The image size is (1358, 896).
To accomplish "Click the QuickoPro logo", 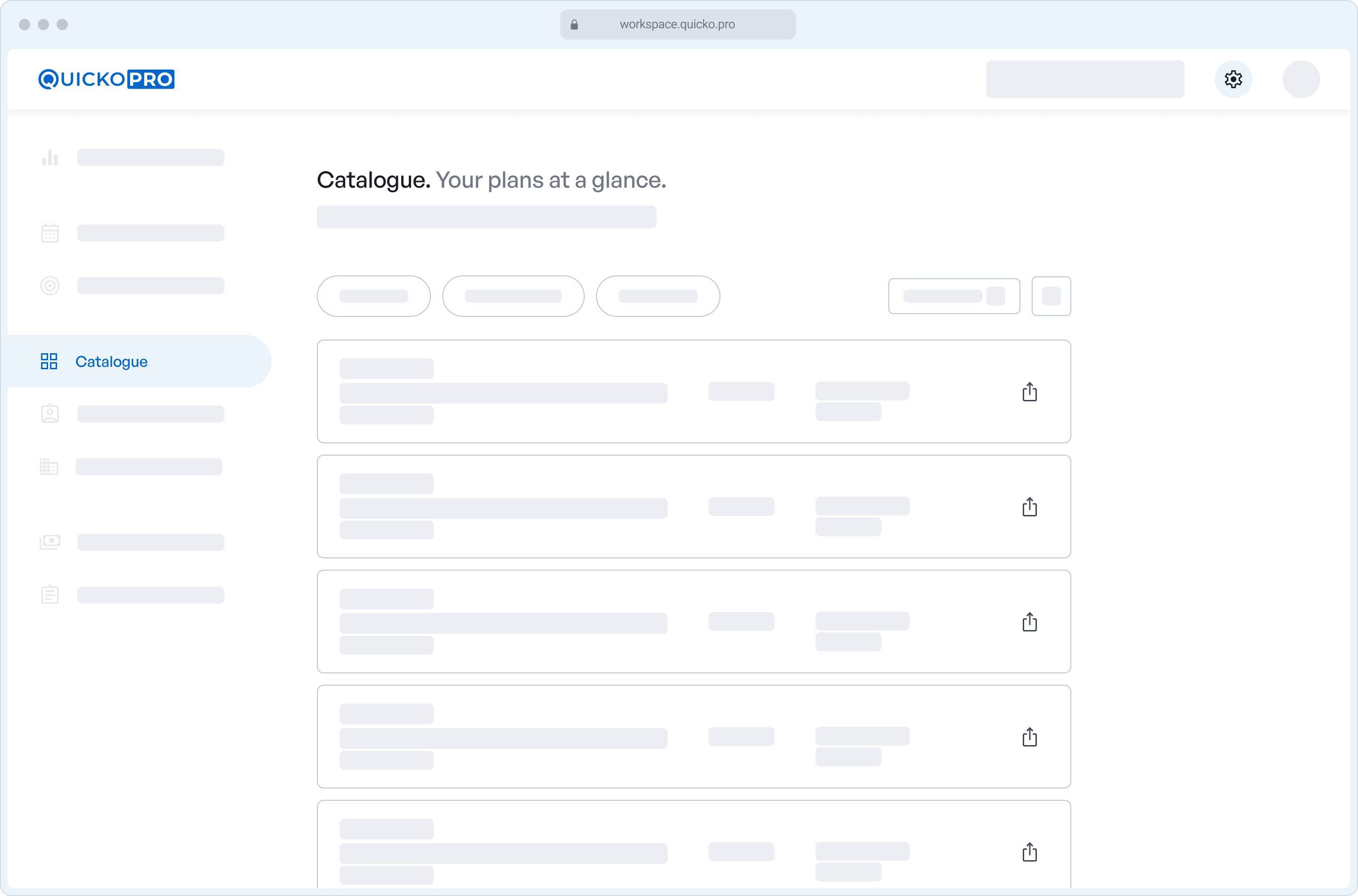I will [106, 79].
